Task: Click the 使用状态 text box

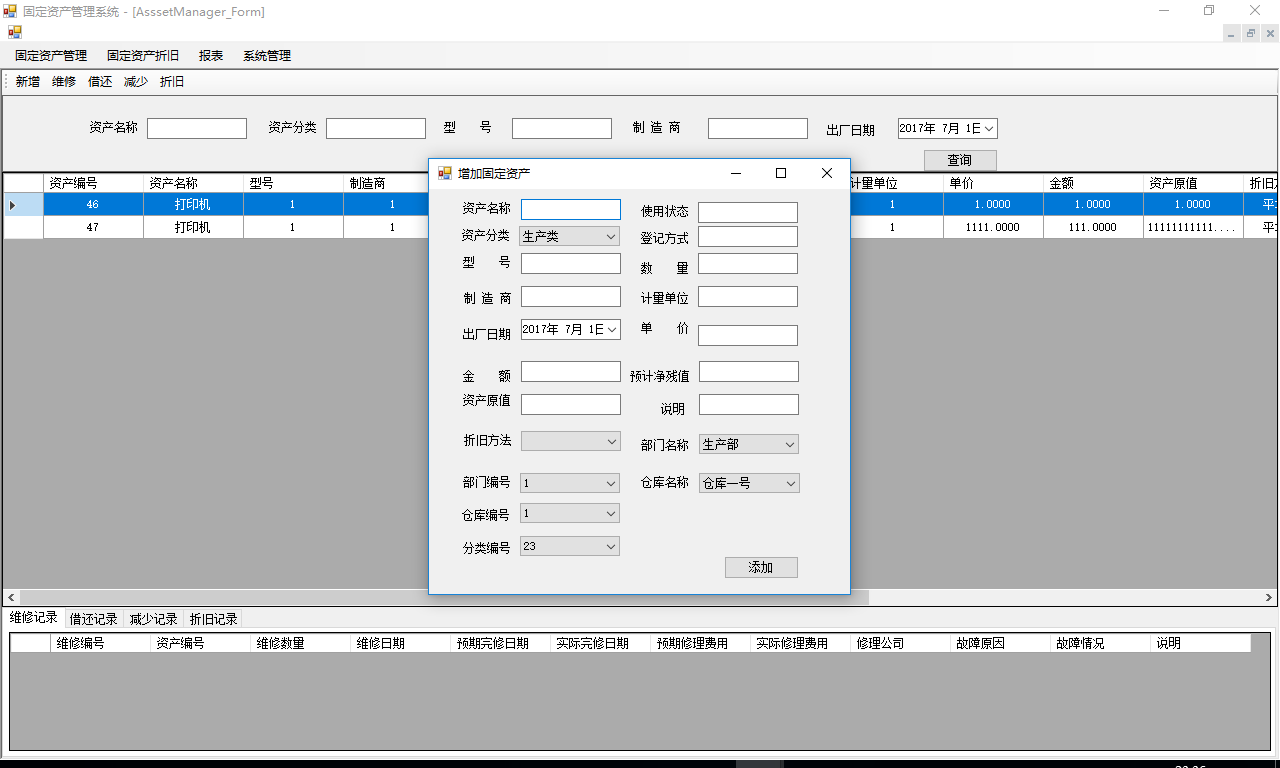Action: (x=748, y=212)
